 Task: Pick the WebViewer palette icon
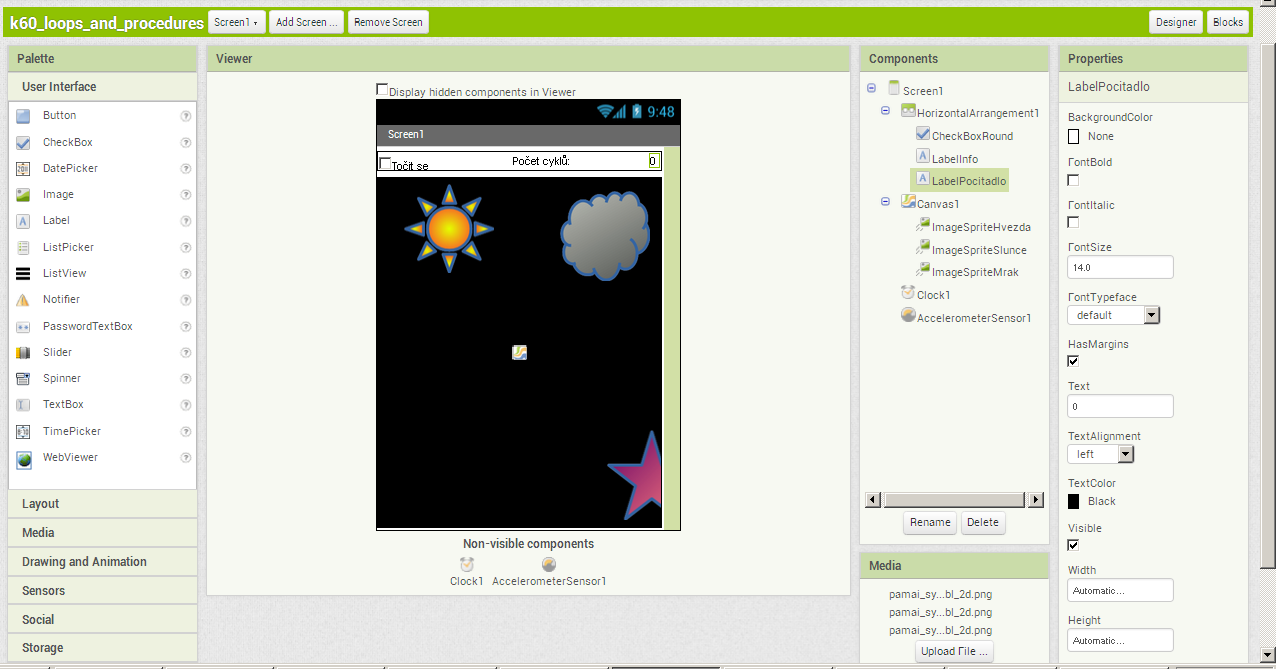23,458
